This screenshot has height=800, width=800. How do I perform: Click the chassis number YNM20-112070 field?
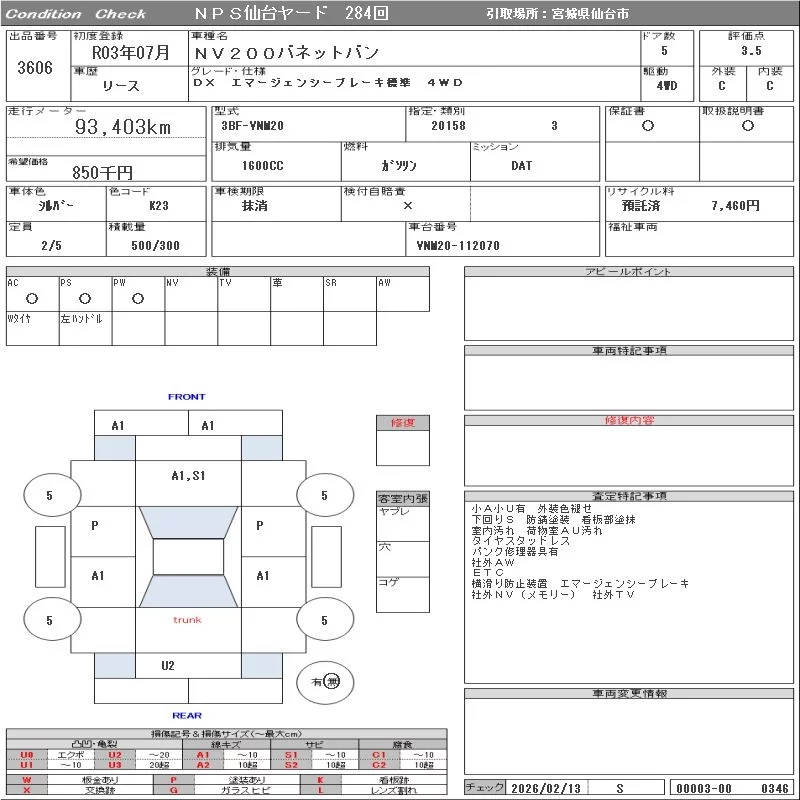(458, 245)
